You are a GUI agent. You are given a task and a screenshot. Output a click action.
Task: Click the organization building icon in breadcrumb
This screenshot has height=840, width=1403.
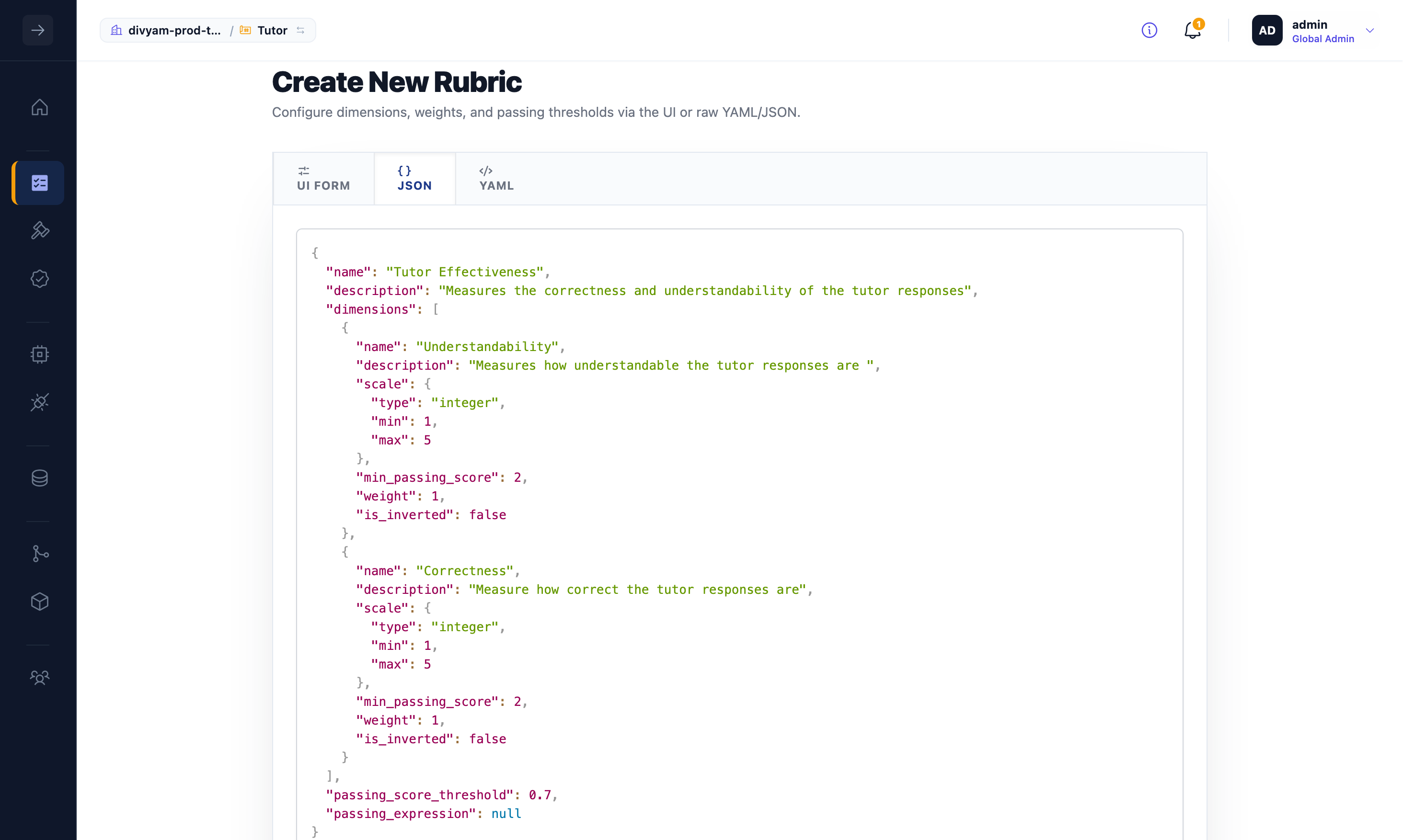click(116, 31)
